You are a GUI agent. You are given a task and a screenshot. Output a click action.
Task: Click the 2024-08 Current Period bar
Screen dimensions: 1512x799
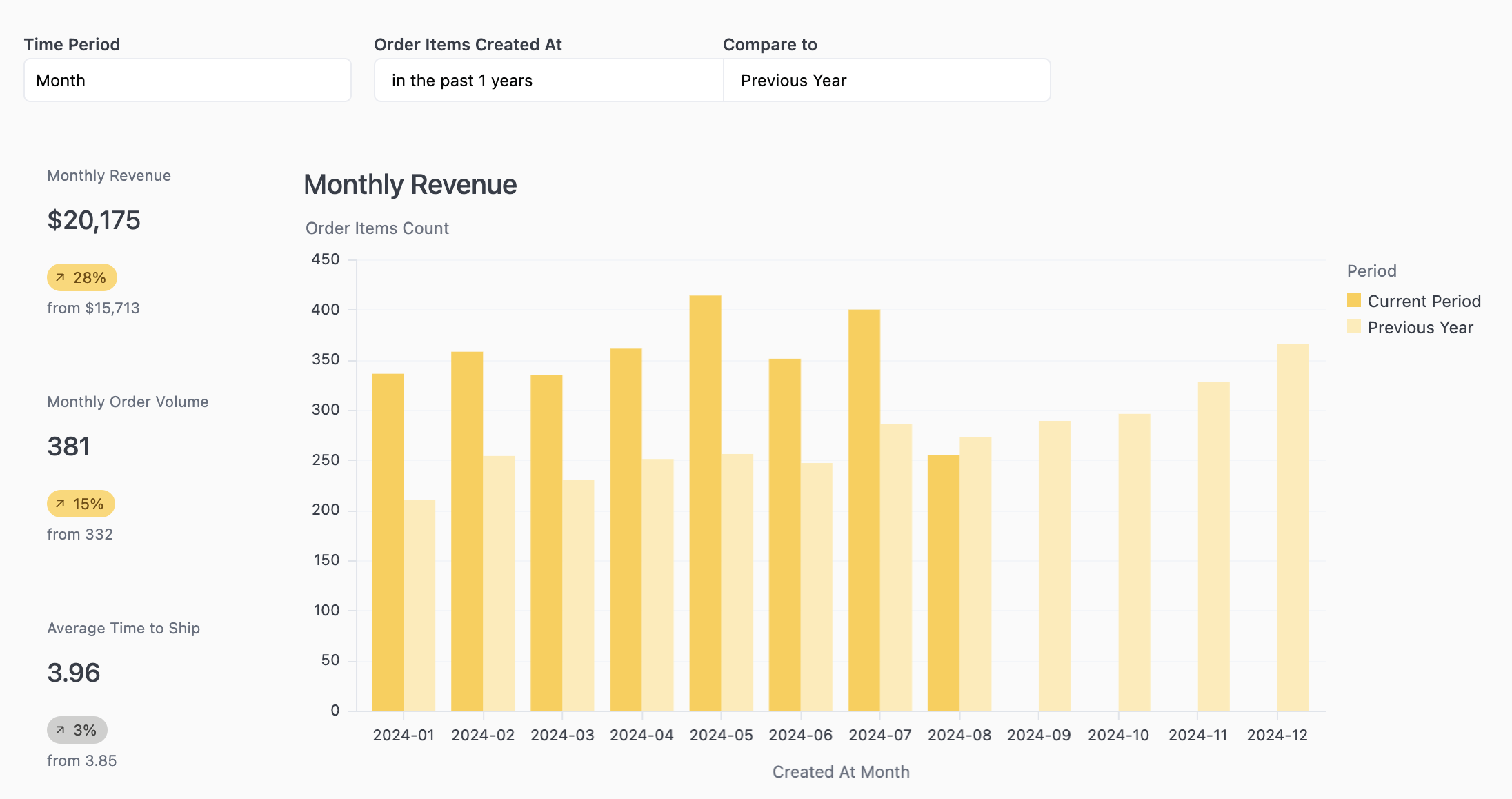tap(943, 583)
